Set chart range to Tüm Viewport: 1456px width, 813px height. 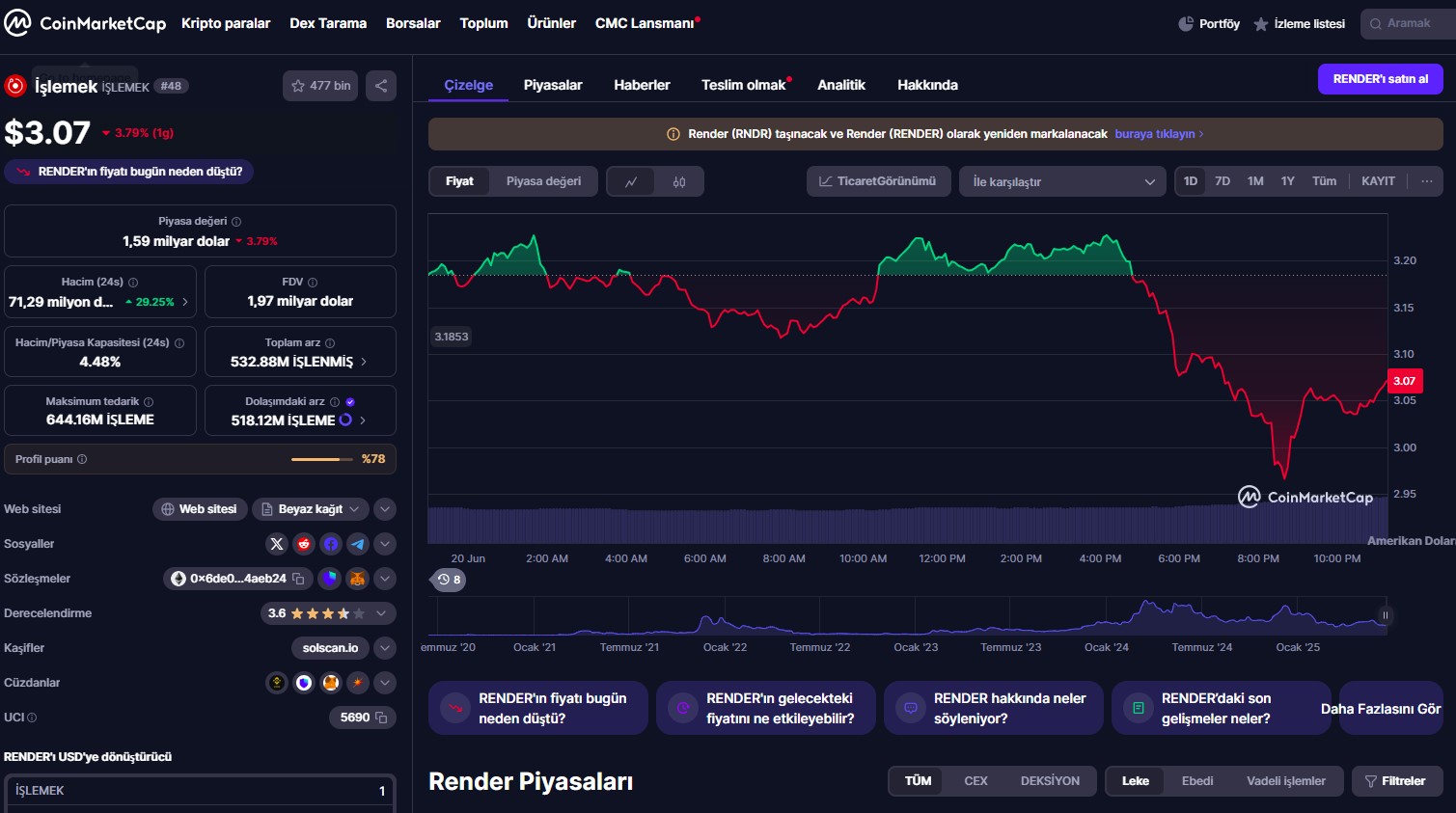[x=1324, y=181]
